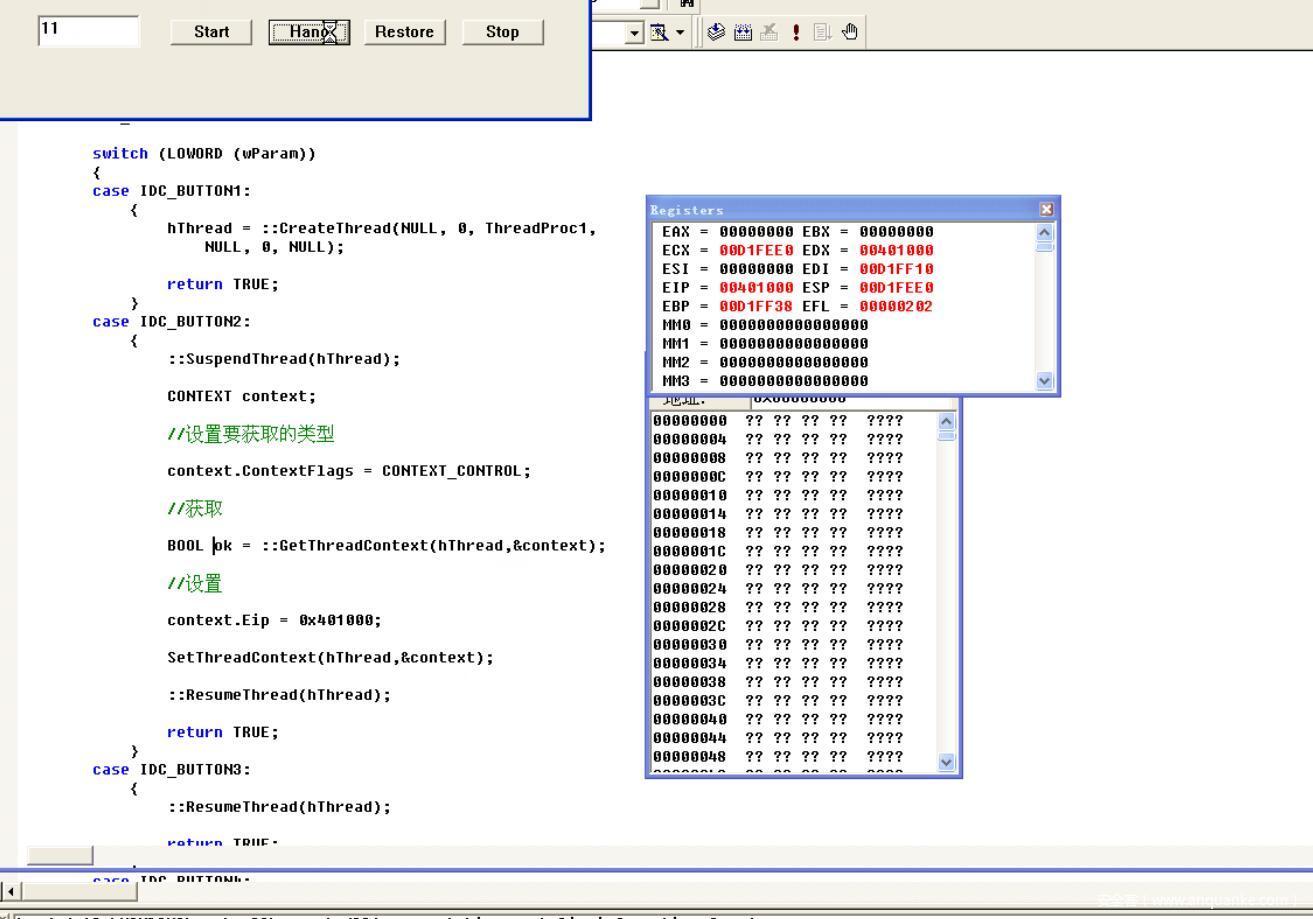Click the Stop Build toolbar icon
Viewport: 1313px width, 919px height.
tap(768, 31)
